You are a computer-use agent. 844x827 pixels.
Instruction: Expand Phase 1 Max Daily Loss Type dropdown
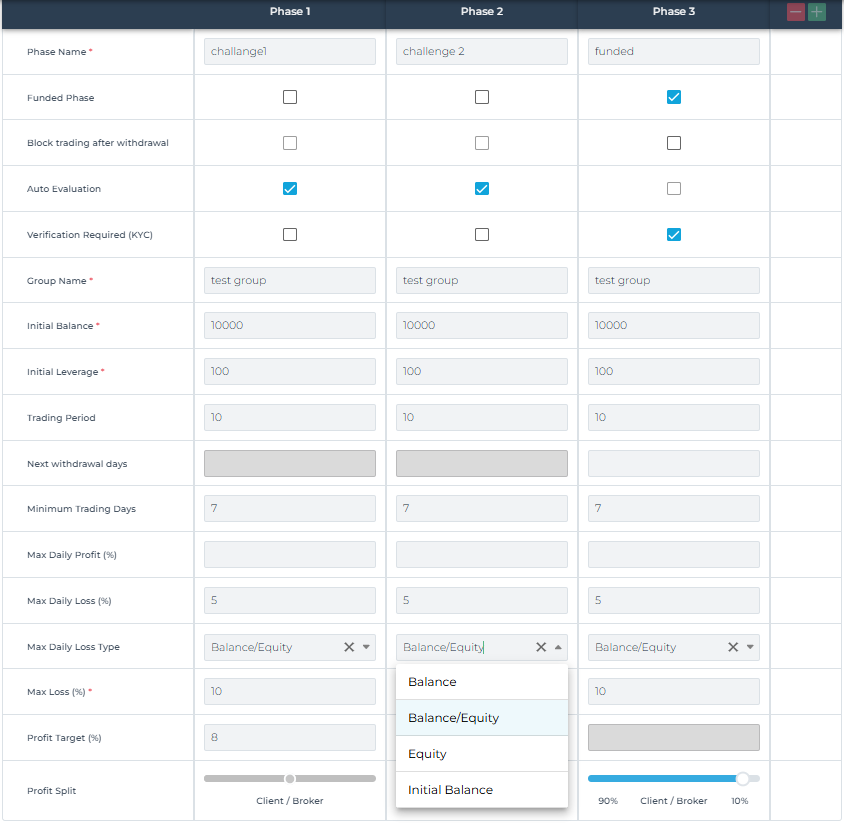click(x=366, y=647)
